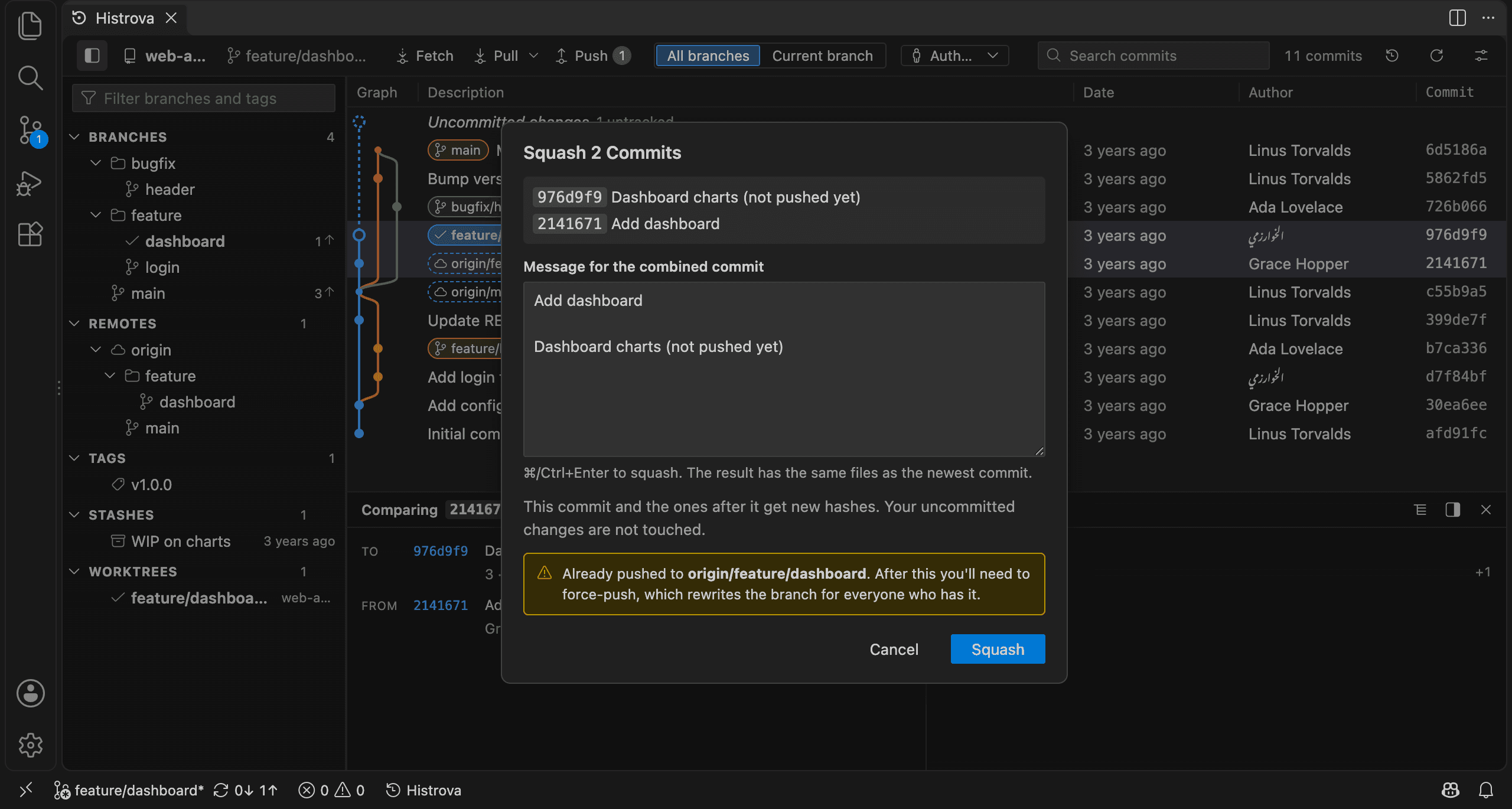Viewport: 1512px width, 809px height.
Task: Click feature/dashboard* branch in status bar
Action: pos(129,790)
